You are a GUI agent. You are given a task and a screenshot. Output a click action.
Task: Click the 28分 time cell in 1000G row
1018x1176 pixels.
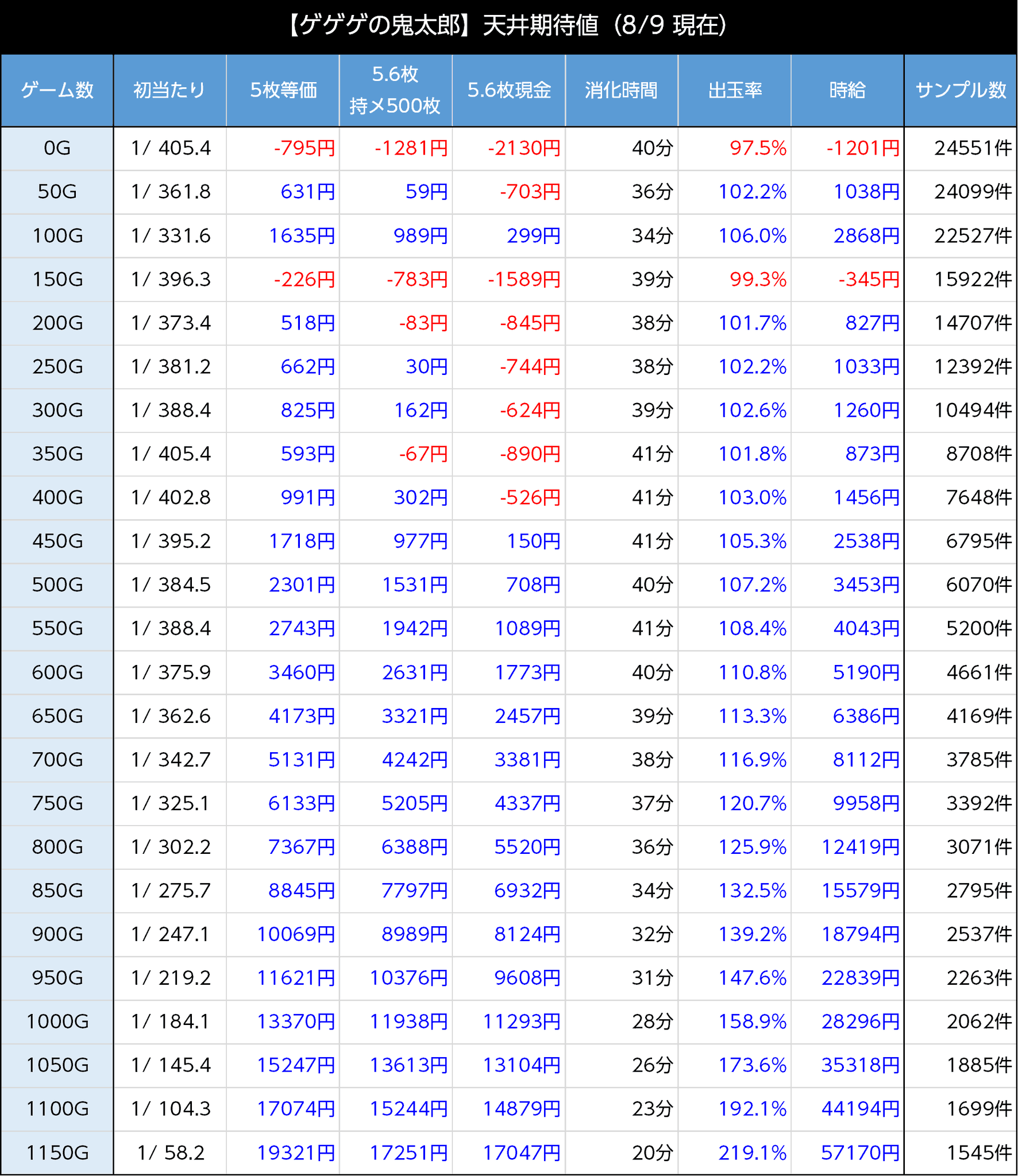622,1022
